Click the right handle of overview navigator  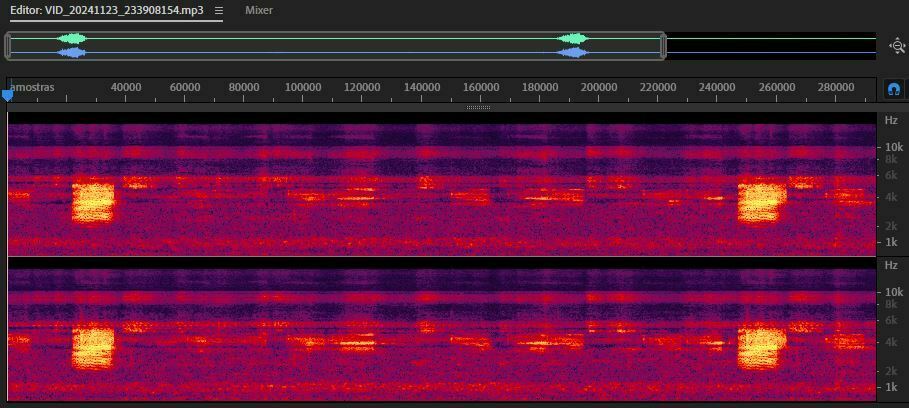point(663,46)
